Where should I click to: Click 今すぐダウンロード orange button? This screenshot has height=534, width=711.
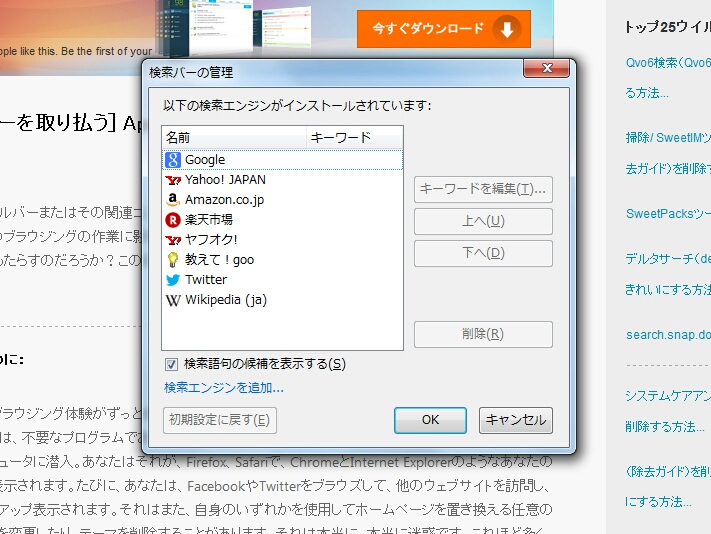(x=443, y=29)
